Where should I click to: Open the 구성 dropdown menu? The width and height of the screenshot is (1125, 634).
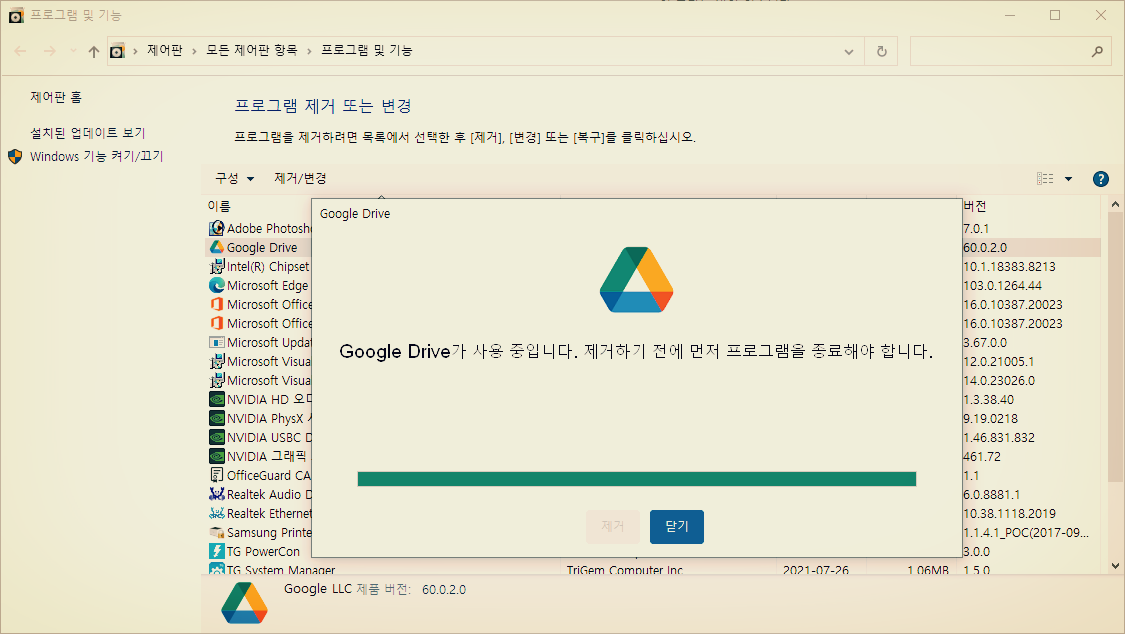pos(235,179)
